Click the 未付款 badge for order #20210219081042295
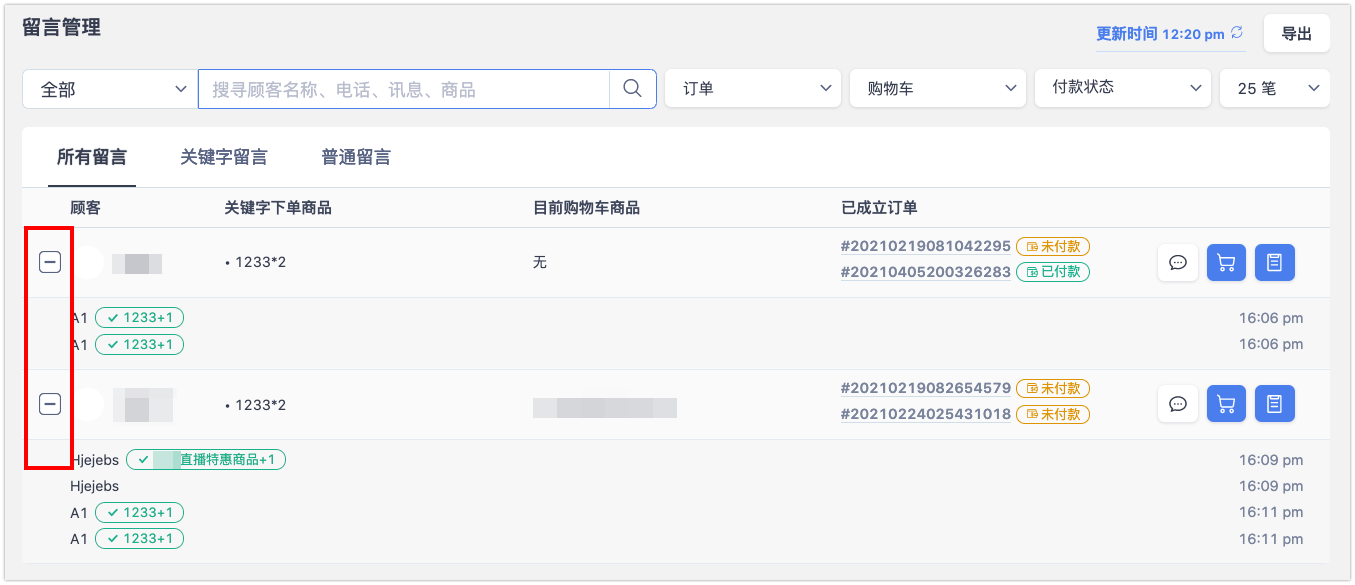Screen dimensions: 1355x585 point(1053,246)
